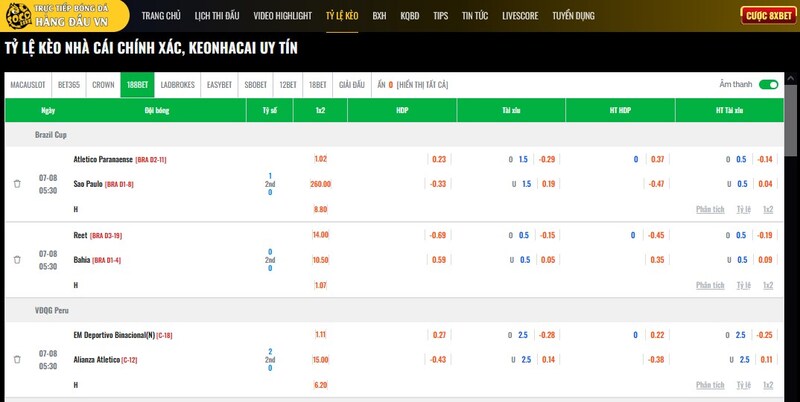Click the -0.69 HDP value for Reet

[438, 235]
